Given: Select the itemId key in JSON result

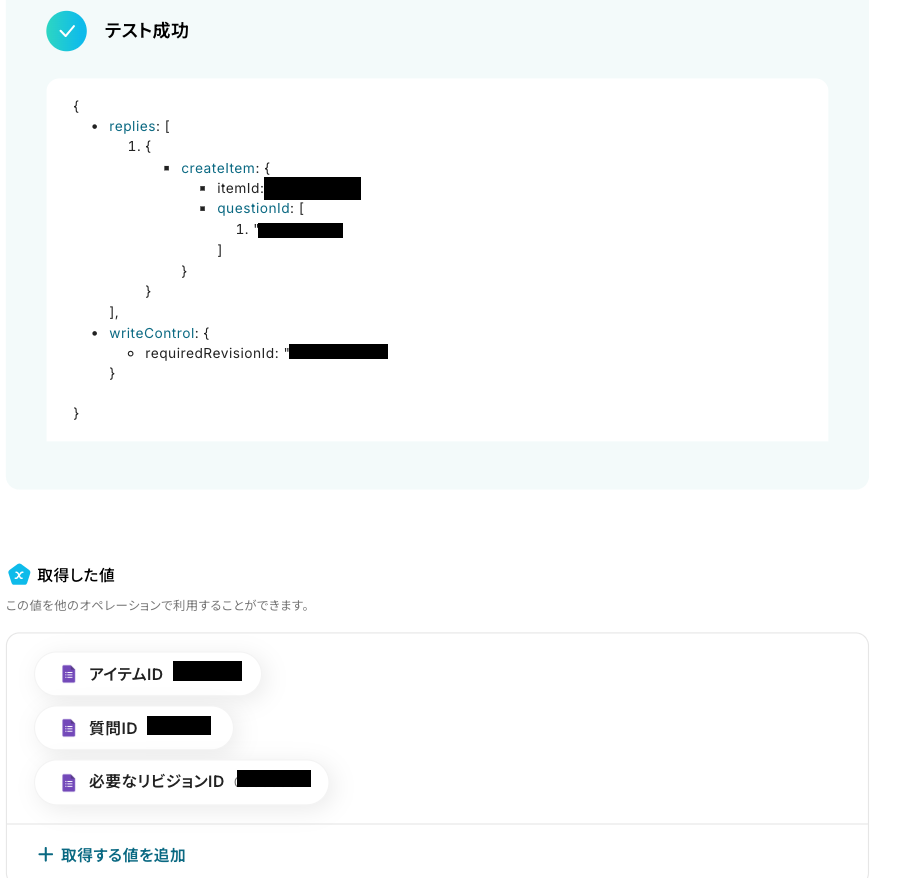Looking at the screenshot, I should tap(239, 188).
